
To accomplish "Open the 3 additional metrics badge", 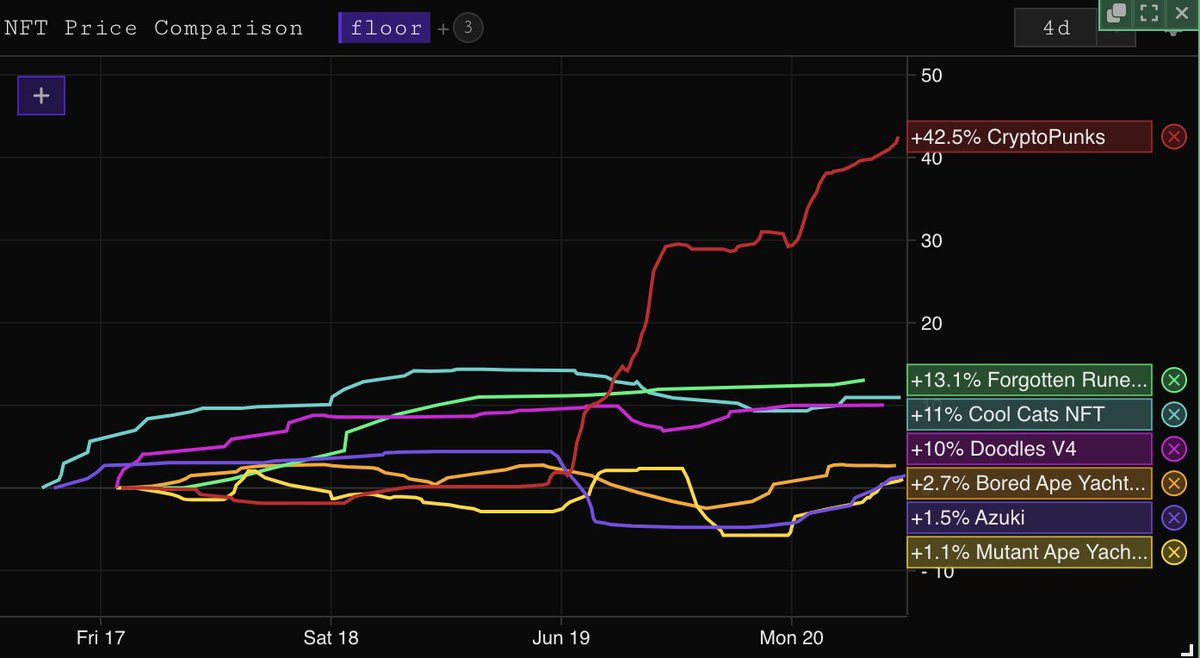I will pos(468,28).
